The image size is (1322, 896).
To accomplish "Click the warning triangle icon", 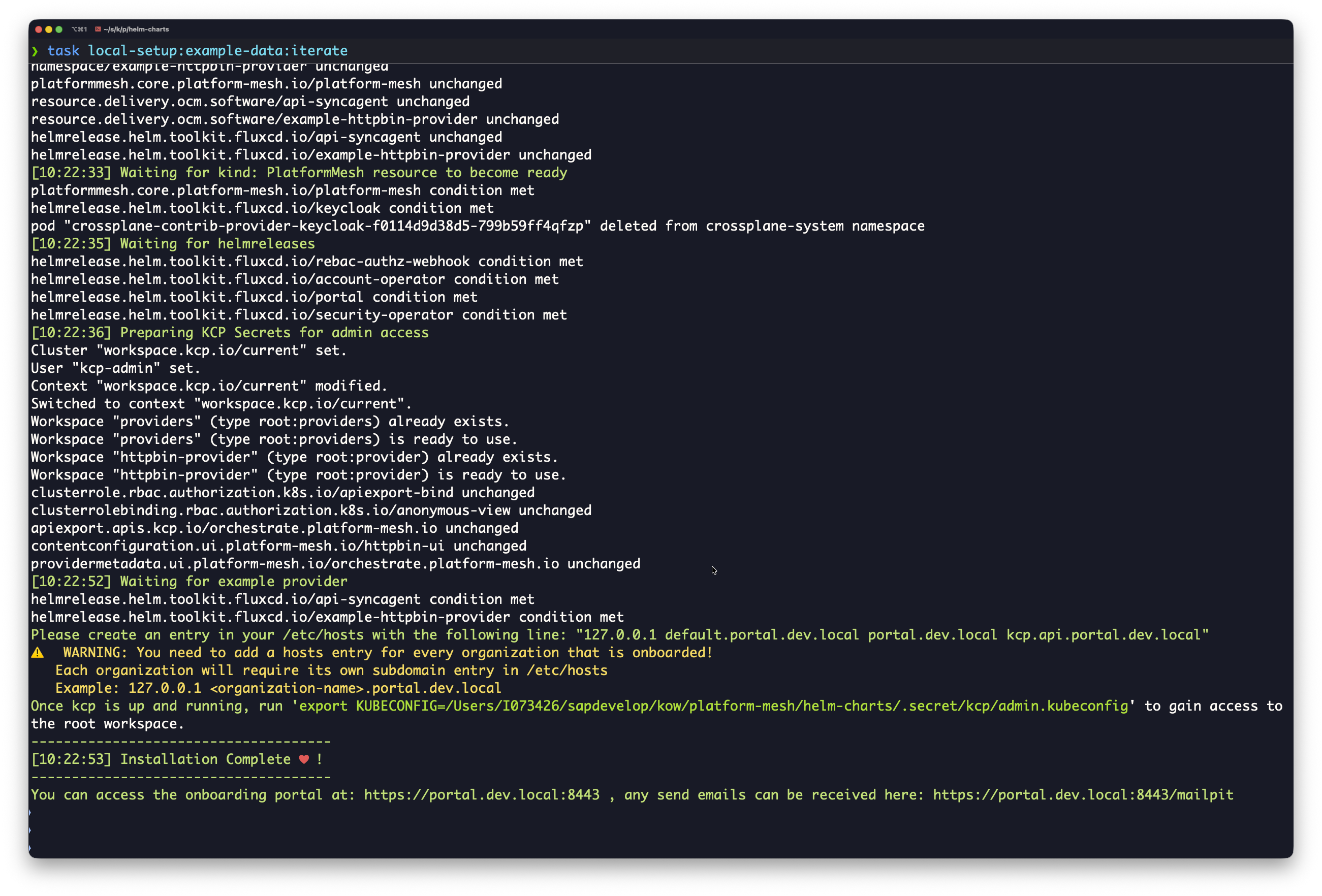I will point(38,652).
